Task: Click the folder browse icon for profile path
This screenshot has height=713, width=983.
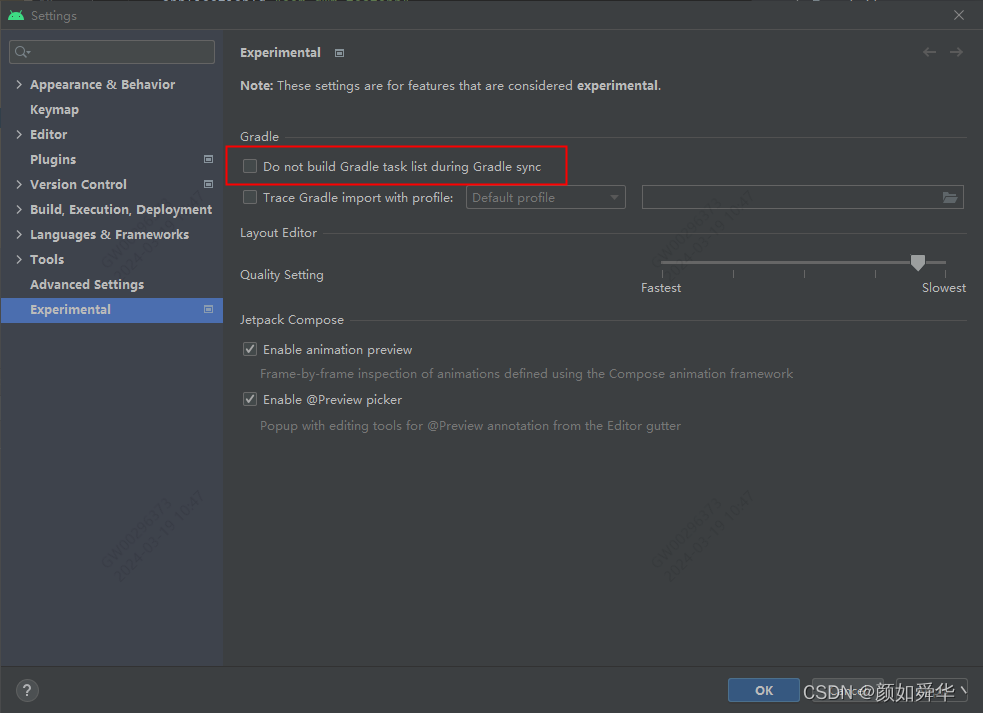Action: tap(950, 197)
